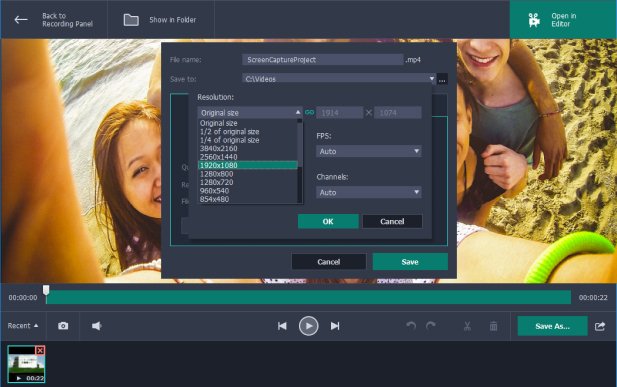The height and width of the screenshot is (387, 617).
Task: Skip to next frame
Action: [335, 326]
